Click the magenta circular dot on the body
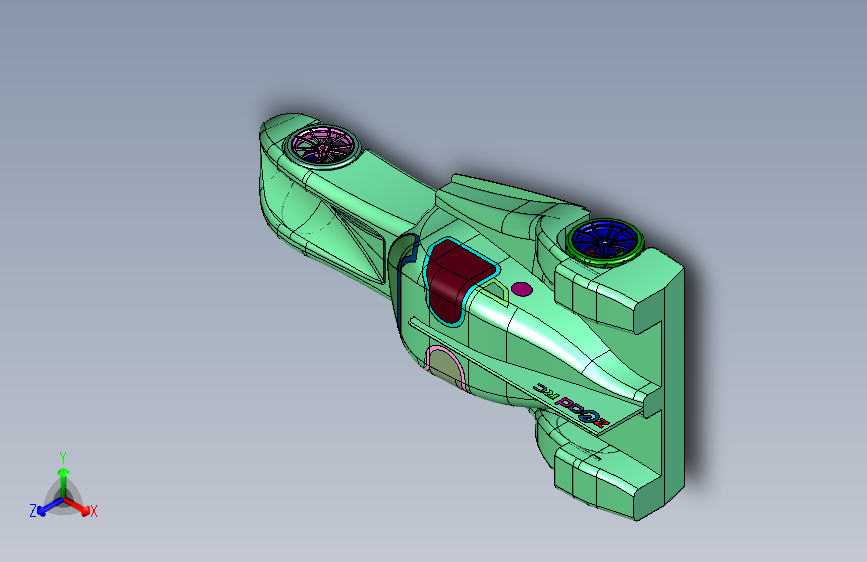 521,289
